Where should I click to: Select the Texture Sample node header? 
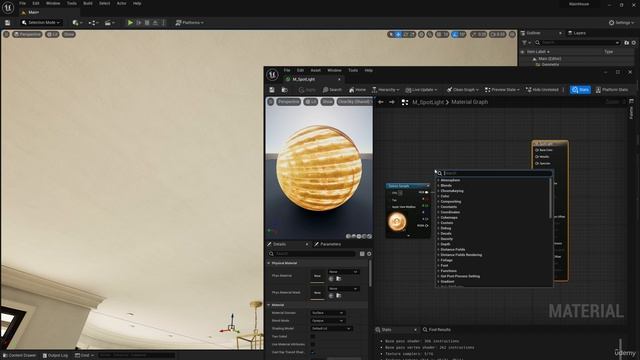point(408,186)
